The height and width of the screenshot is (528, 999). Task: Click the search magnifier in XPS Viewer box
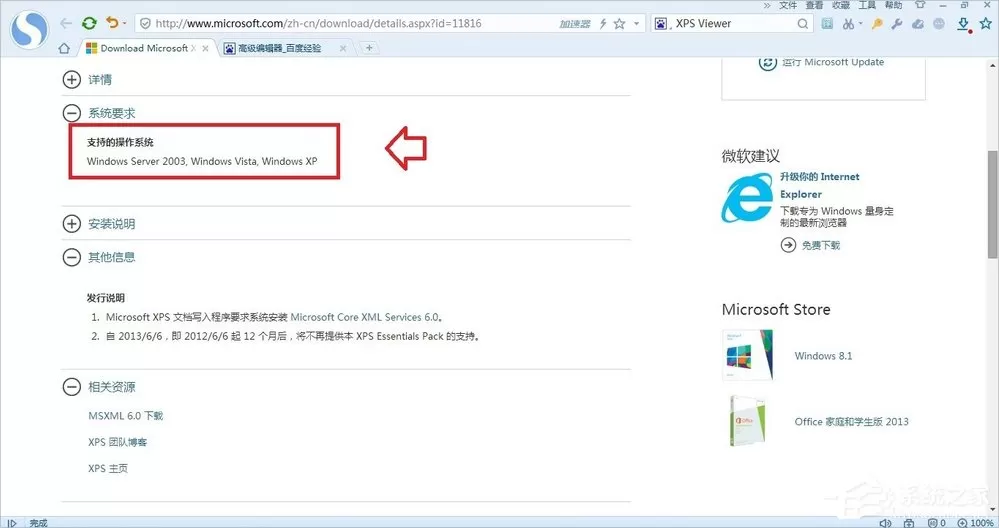pyautogui.click(x=803, y=24)
